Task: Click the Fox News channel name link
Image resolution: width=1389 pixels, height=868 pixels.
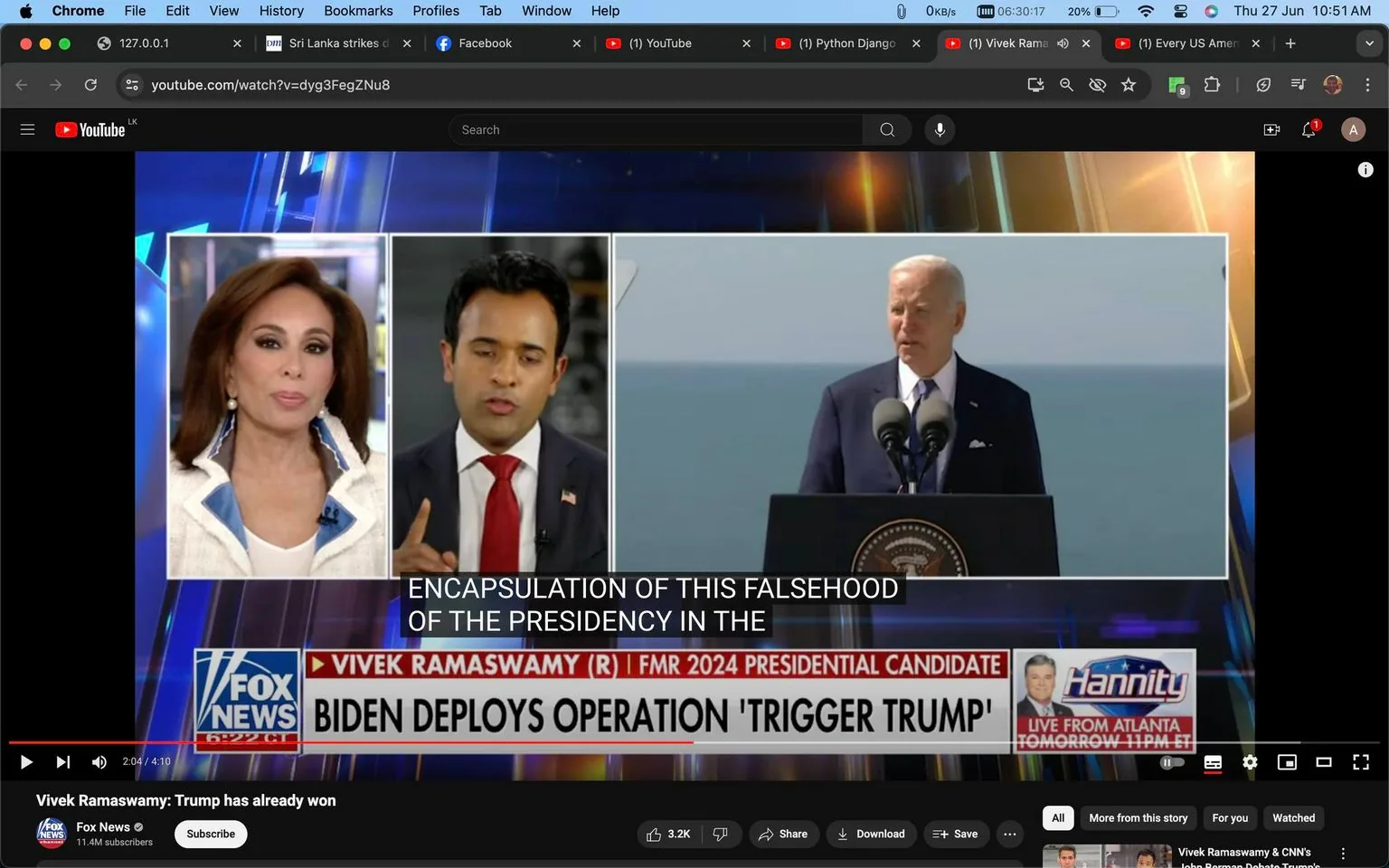Action: (102, 826)
